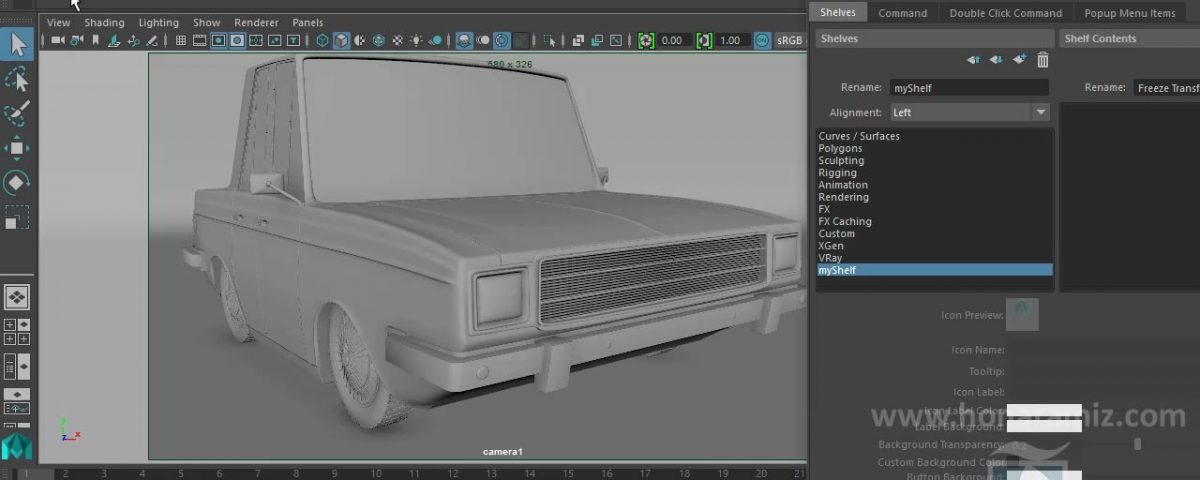Image resolution: width=1200 pixels, height=480 pixels.
Task: Switch to the Command tab
Action: point(902,13)
